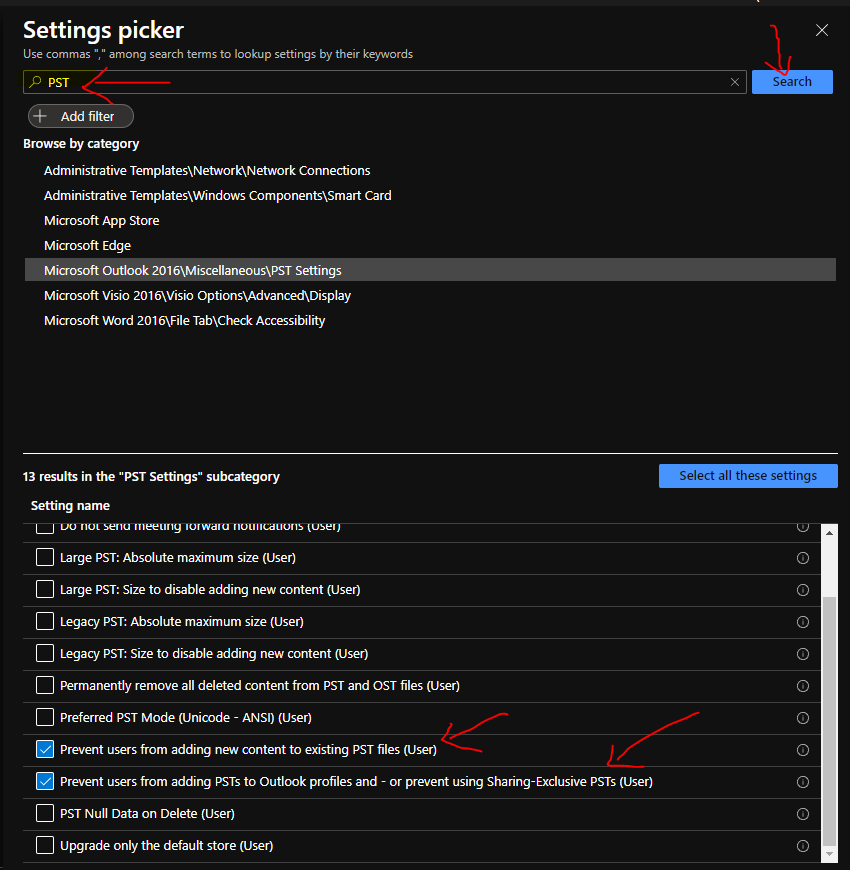Image resolution: width=850 pixels, height=870 pixels.
Task: Check Large PST: Size to disable adding content
Action: 45,589
